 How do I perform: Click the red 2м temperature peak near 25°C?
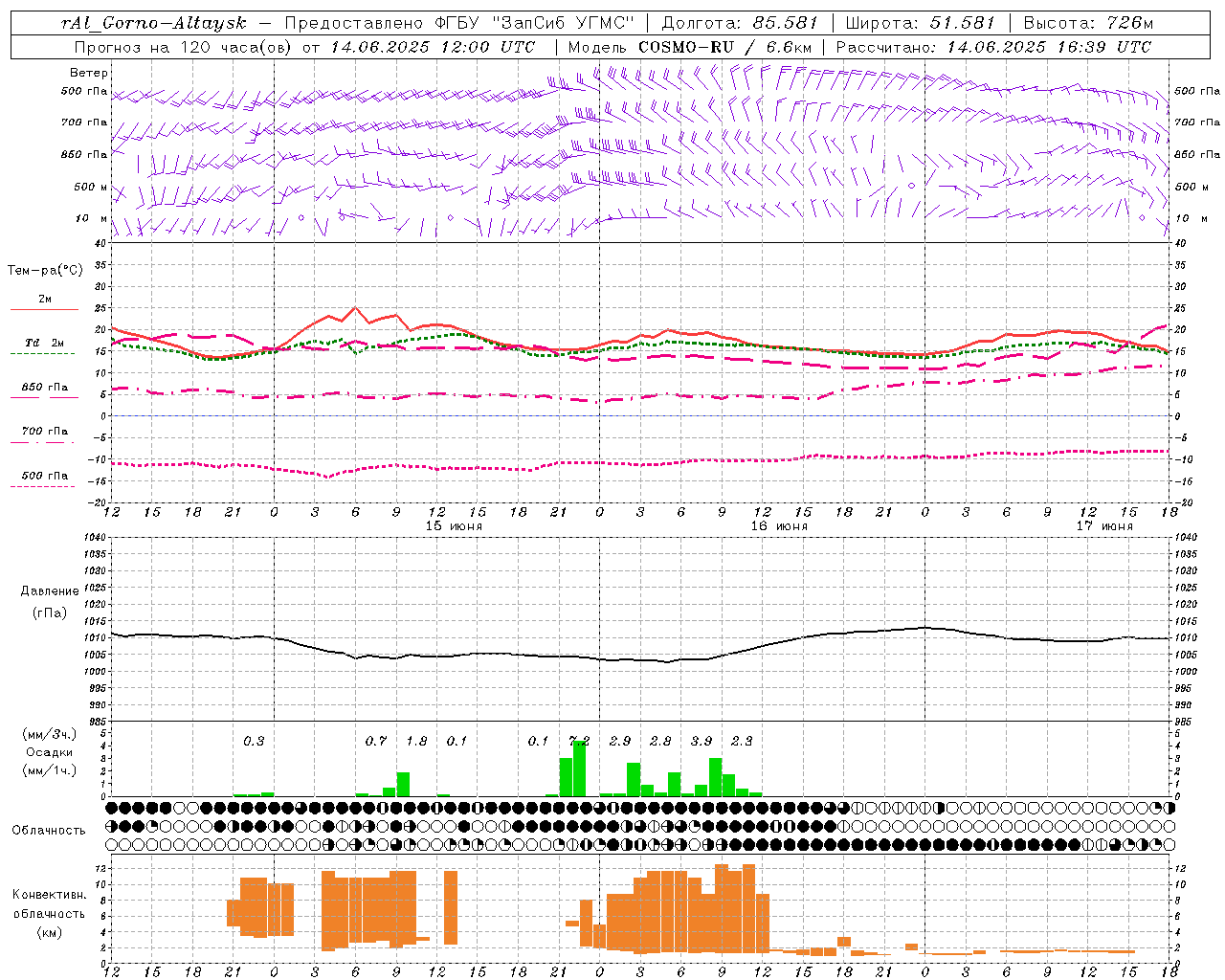pyautogui.click(x=355, y=308)
